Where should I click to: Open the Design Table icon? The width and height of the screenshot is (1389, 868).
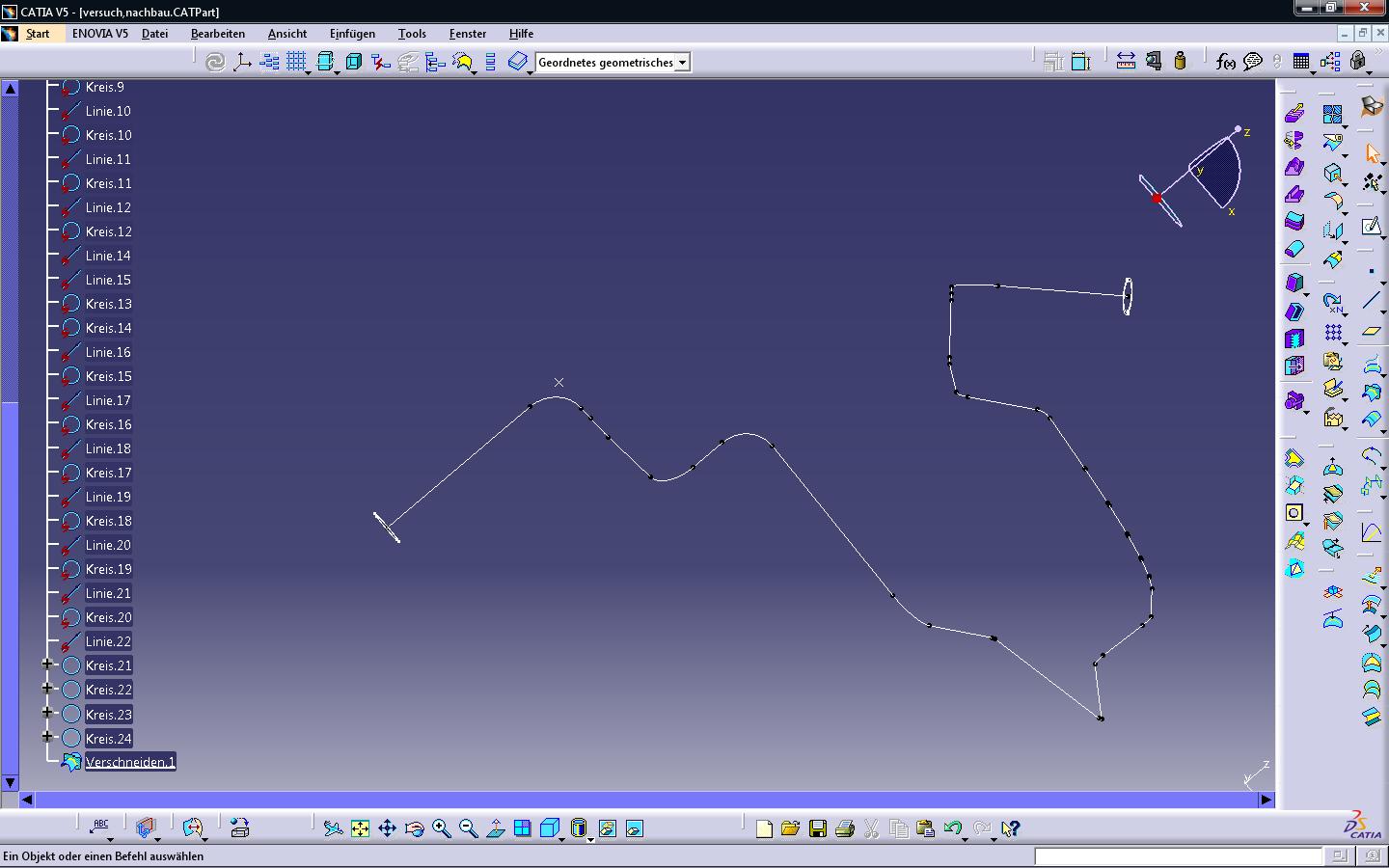point(1301,62)
